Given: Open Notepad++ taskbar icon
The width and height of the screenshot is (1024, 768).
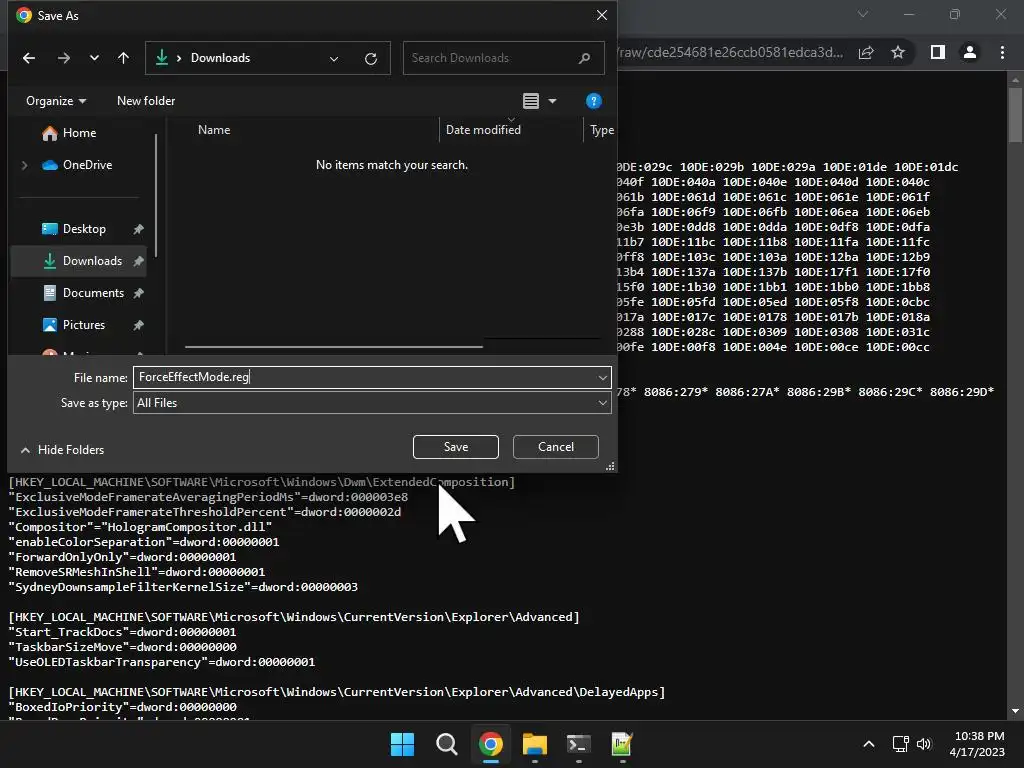Looking at the screenshot, I should pos(622,744).
